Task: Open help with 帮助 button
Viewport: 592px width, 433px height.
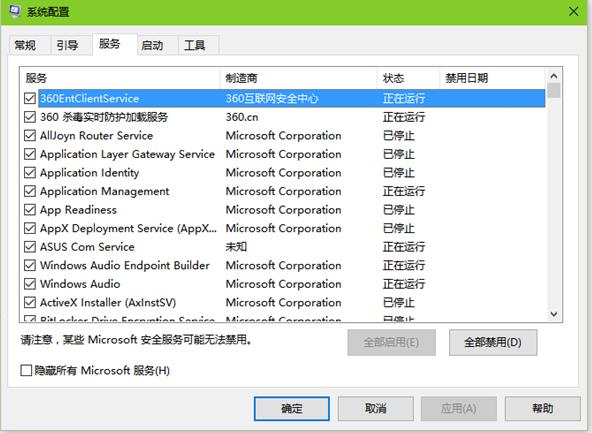Action: [x=543, y=408]
